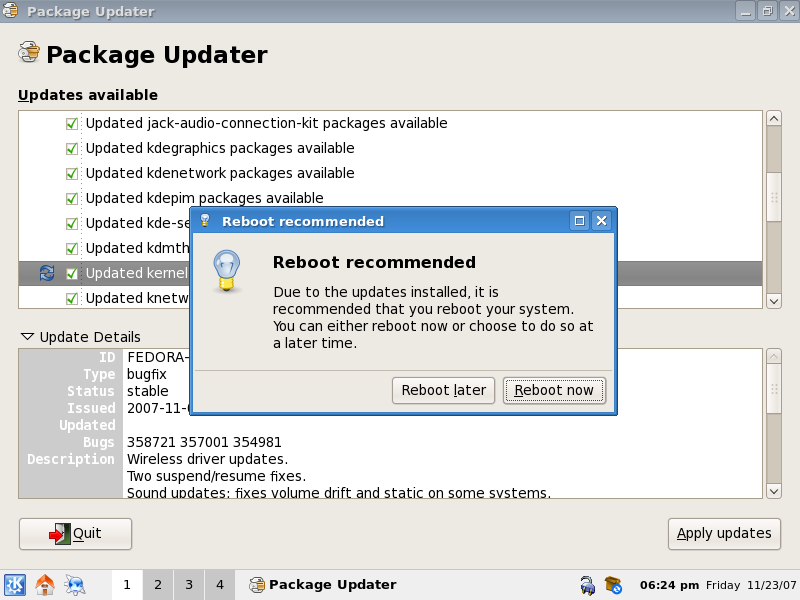The height and width of the screenshot is (600, 800).
Task: Minimize the Package Updater window
Action: (x=745, y=11)
